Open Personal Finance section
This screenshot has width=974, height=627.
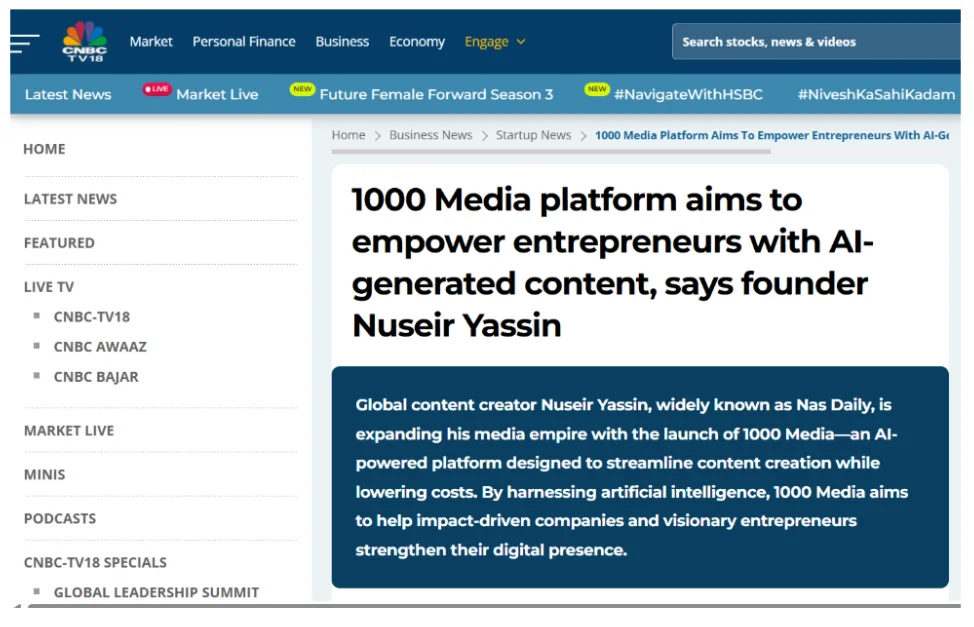pos(244,42)
